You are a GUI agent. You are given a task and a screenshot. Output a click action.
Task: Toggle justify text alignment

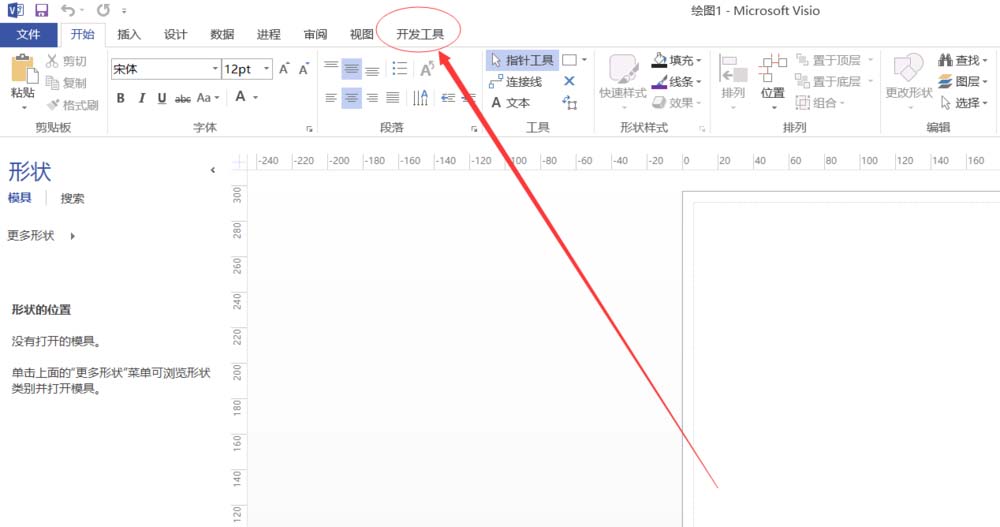pos(393,98)
